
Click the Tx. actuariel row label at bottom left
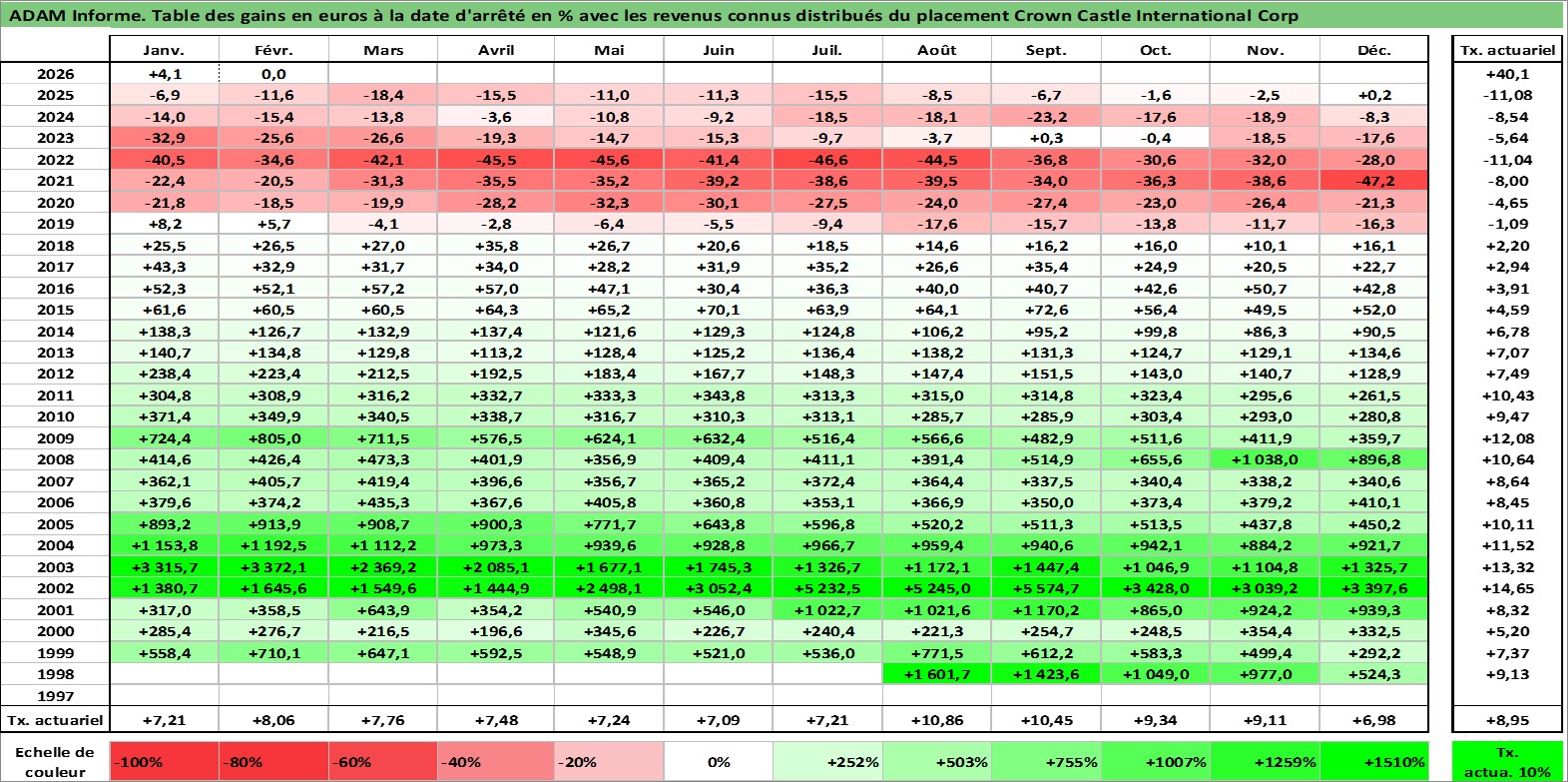pos(55,720)
